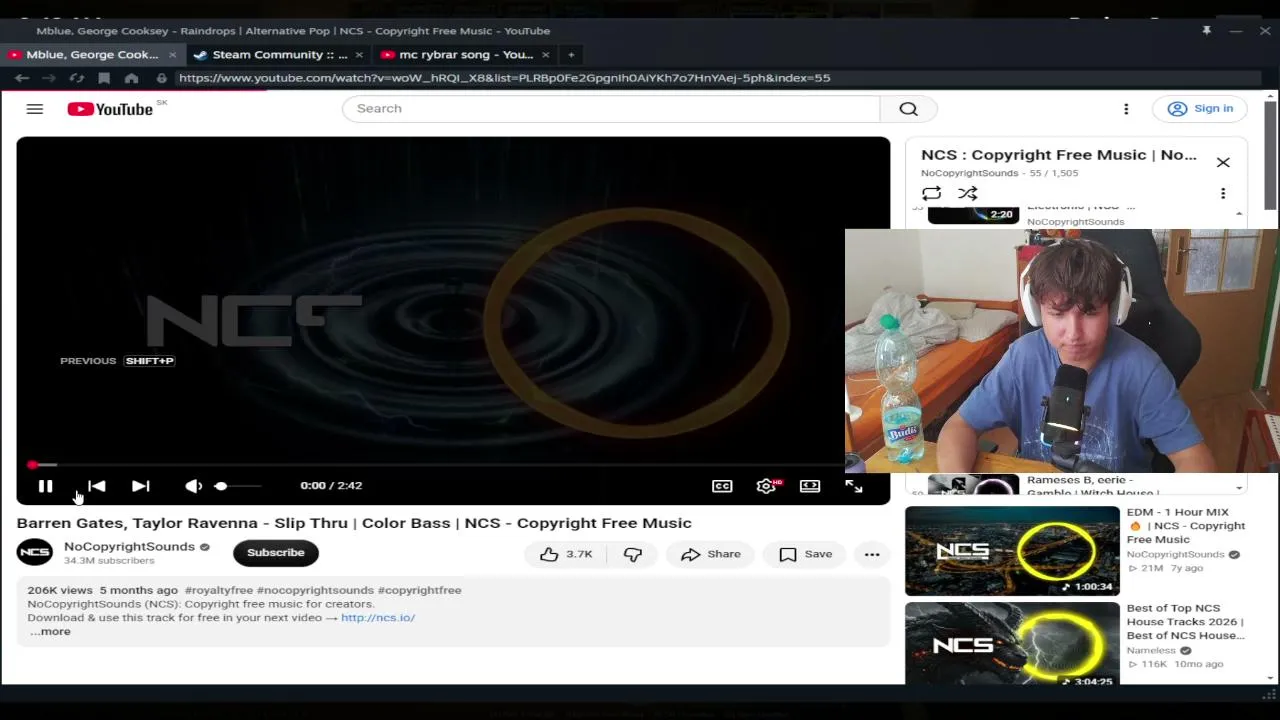Toggle shuffle for the playlist

tap(967, 193)
